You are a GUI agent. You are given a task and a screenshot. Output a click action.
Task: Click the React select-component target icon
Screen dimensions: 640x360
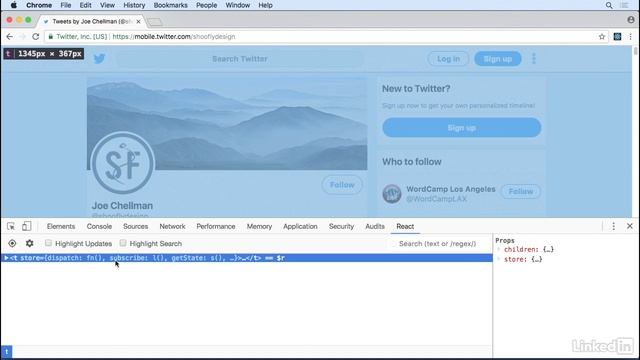click(x=12, y=243)
